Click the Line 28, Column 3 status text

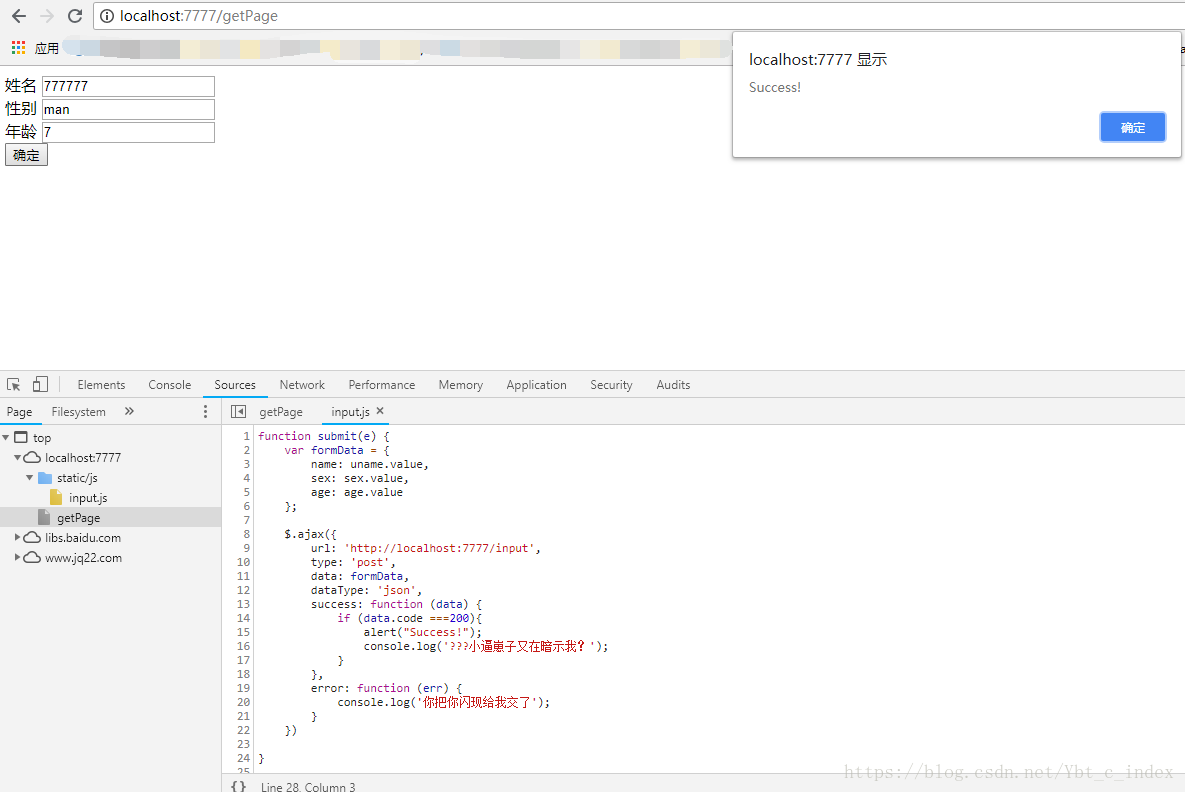point(308,786)
